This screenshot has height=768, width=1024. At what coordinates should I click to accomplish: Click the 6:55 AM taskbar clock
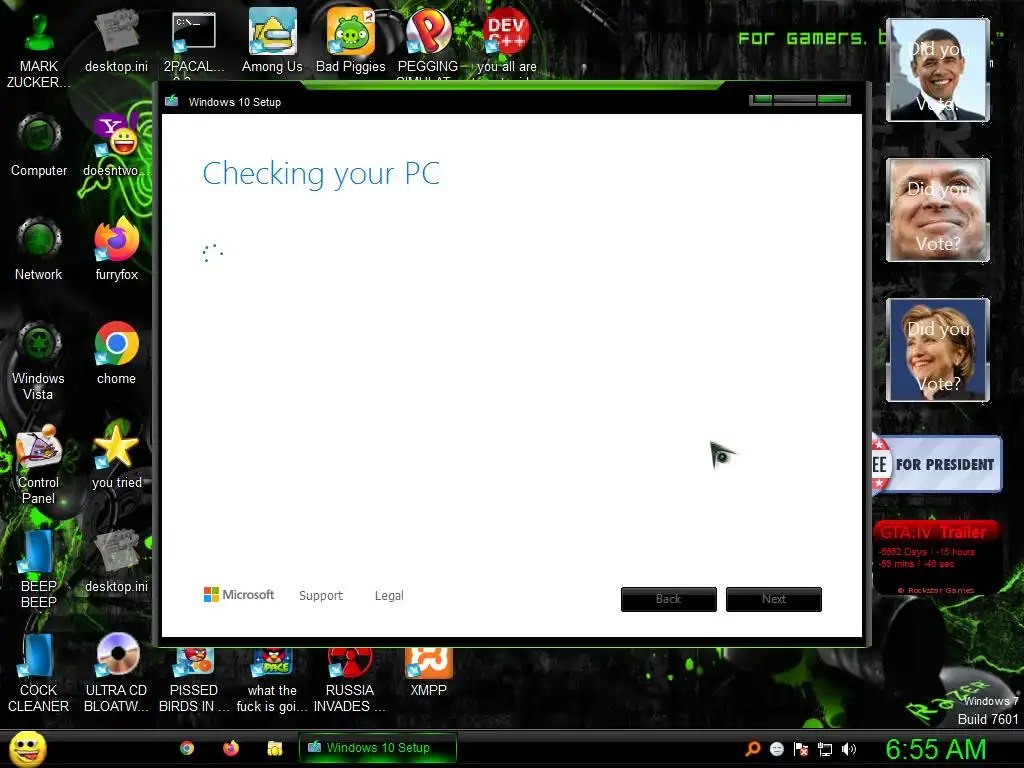click(935, 749)
